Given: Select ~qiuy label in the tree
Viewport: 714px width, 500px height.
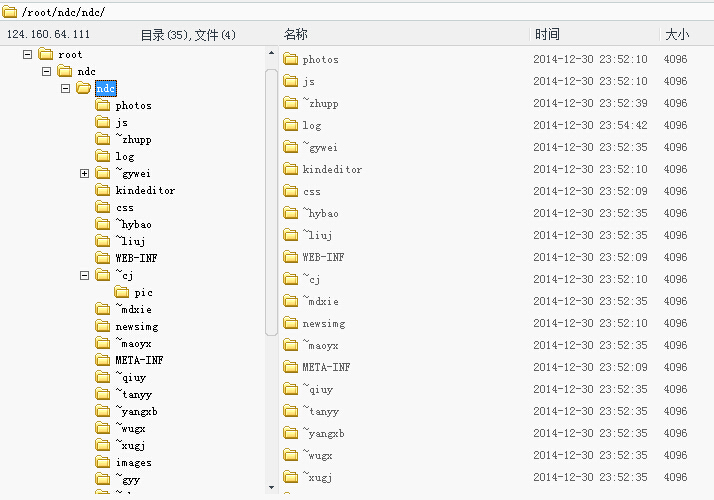Looking at the screenshot, I should click(131, 378).
